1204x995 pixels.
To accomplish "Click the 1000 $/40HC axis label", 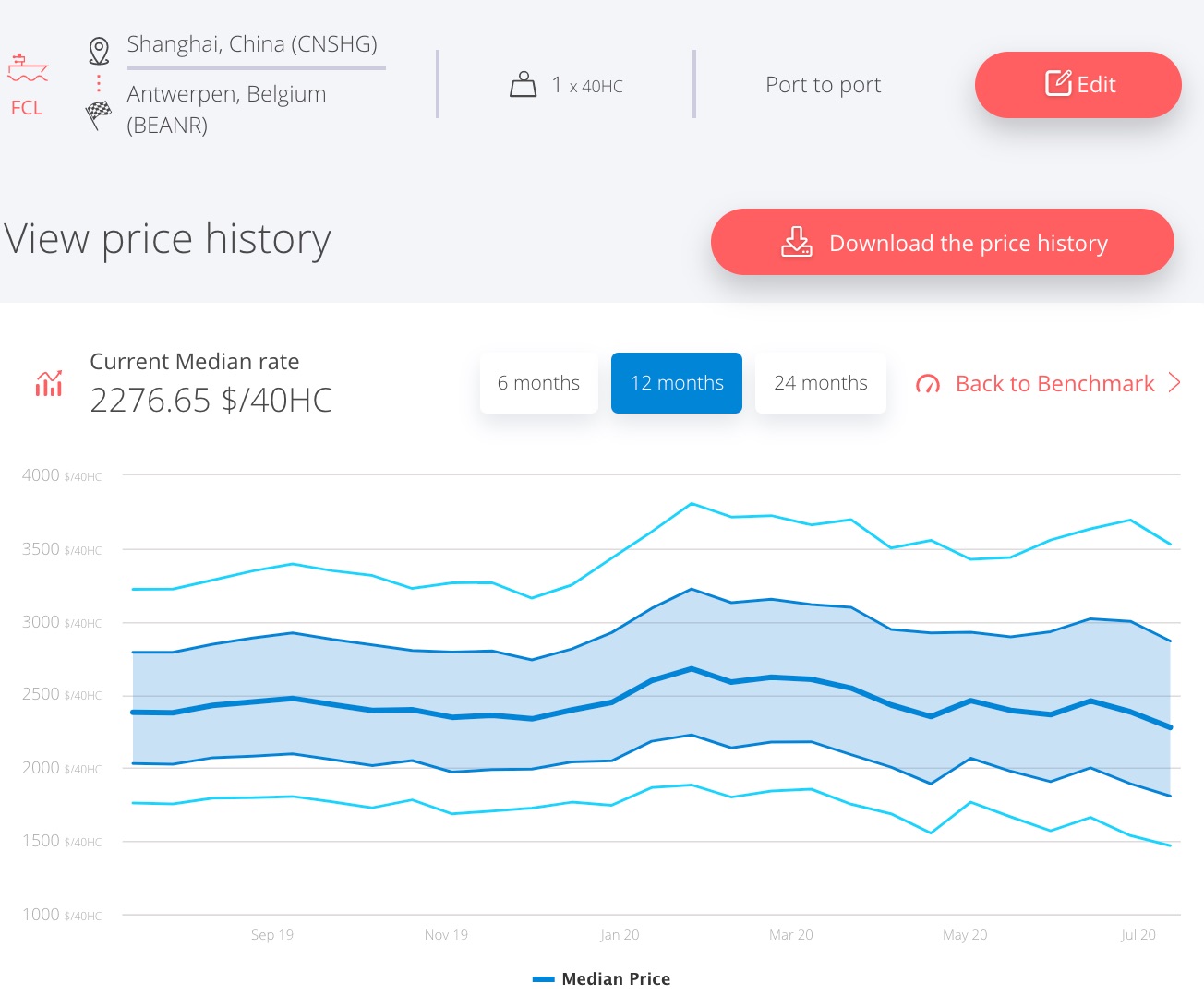I will click(x=62, y=915).
